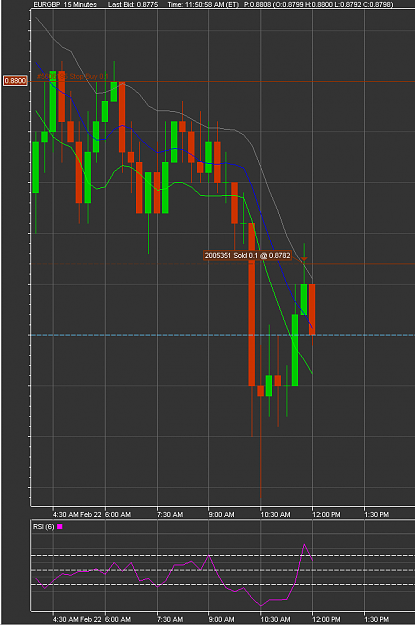Click the 7:30 AM label under the RSI panel
415x625 pixels.
[170, 619]
